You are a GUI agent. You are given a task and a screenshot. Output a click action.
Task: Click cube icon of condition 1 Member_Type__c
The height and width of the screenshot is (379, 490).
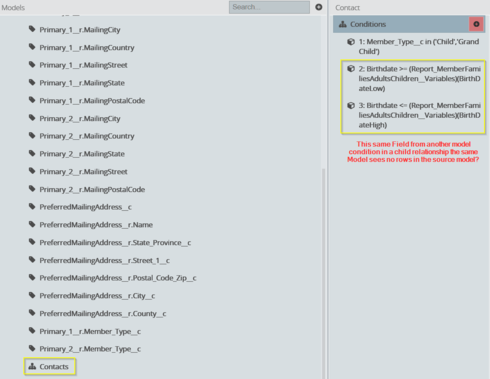click(x=351, y=42)
